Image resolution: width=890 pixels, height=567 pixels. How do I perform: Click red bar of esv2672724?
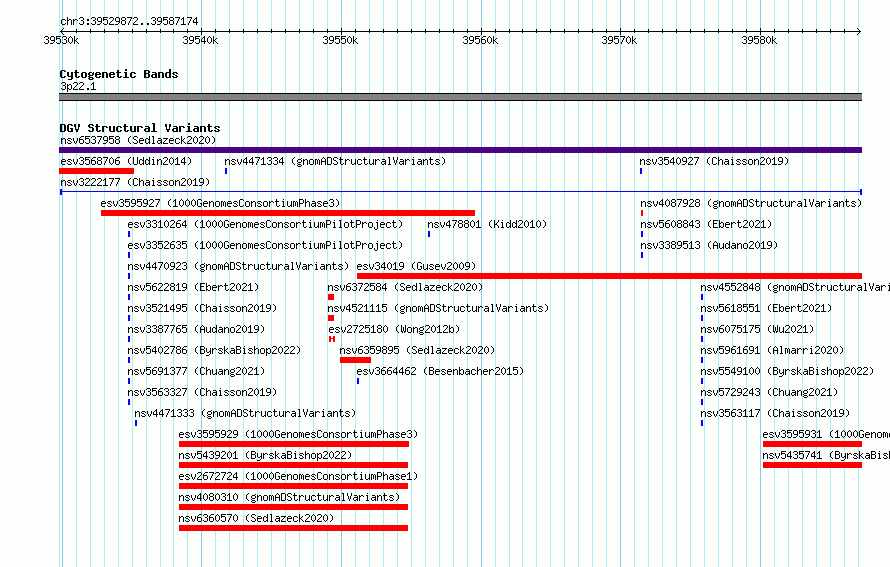(x=293, y=486)
